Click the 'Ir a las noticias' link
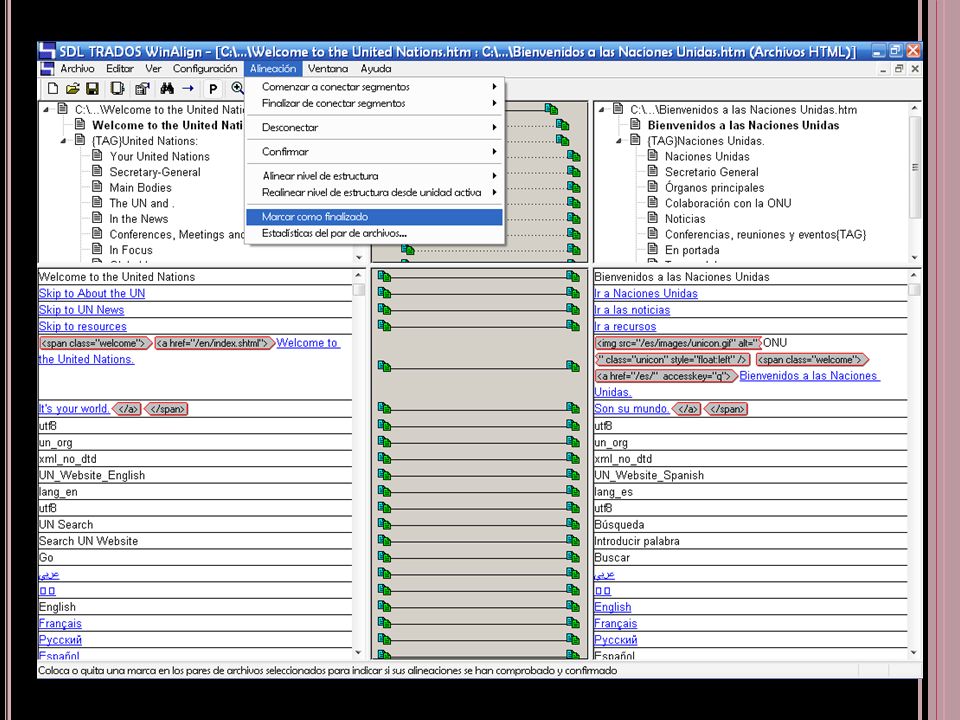Screen dimensions: 960x720 tap(632, 310)
